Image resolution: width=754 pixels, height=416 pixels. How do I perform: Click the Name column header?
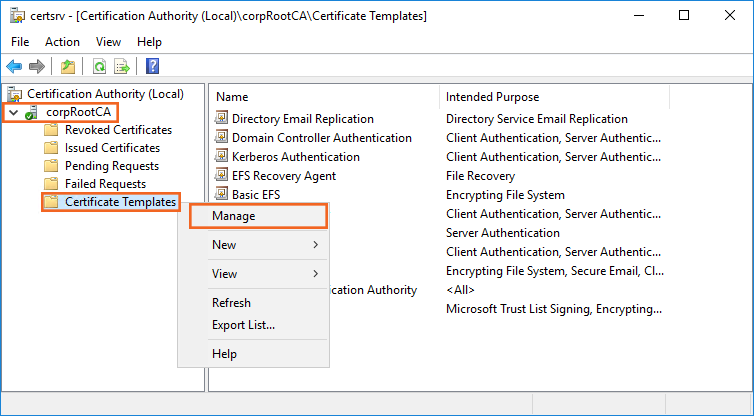[x=232, y=97]
